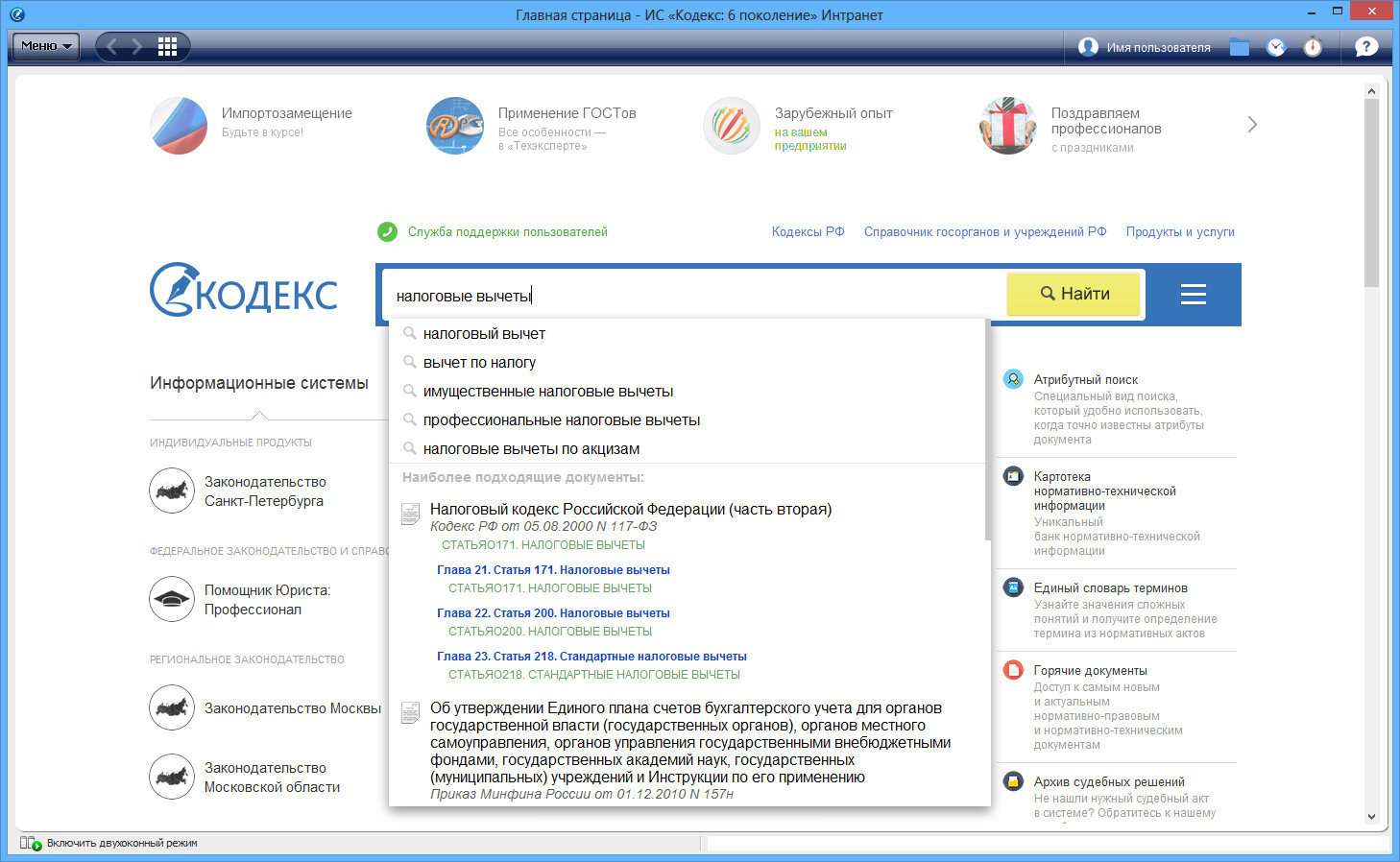The width and height of the screenshot is (1400, 862).
Task: Open the Имя пользователя account label
Action: (1158, 48)
